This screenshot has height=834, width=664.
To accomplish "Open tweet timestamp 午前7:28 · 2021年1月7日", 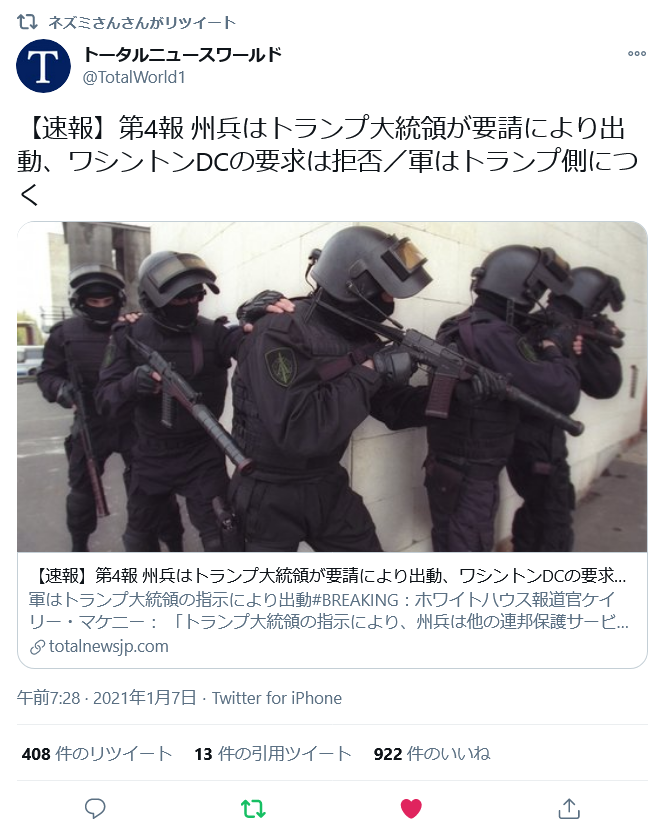I will point(106,698).
